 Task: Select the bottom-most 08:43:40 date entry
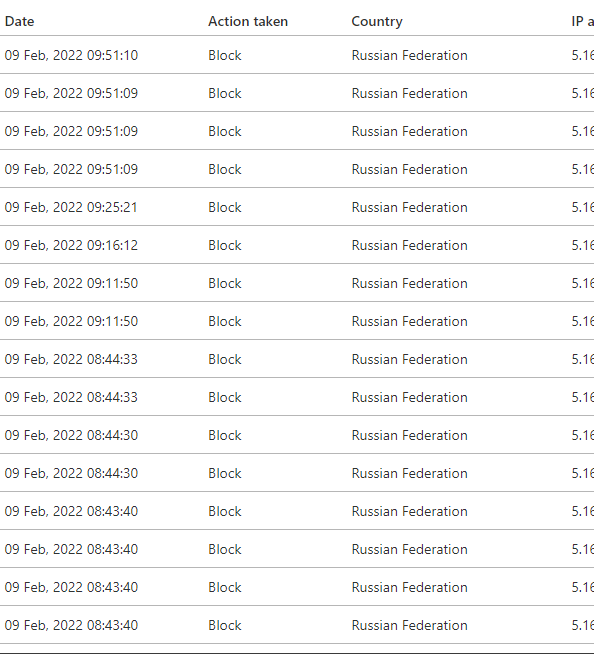(x=71, y=625)
